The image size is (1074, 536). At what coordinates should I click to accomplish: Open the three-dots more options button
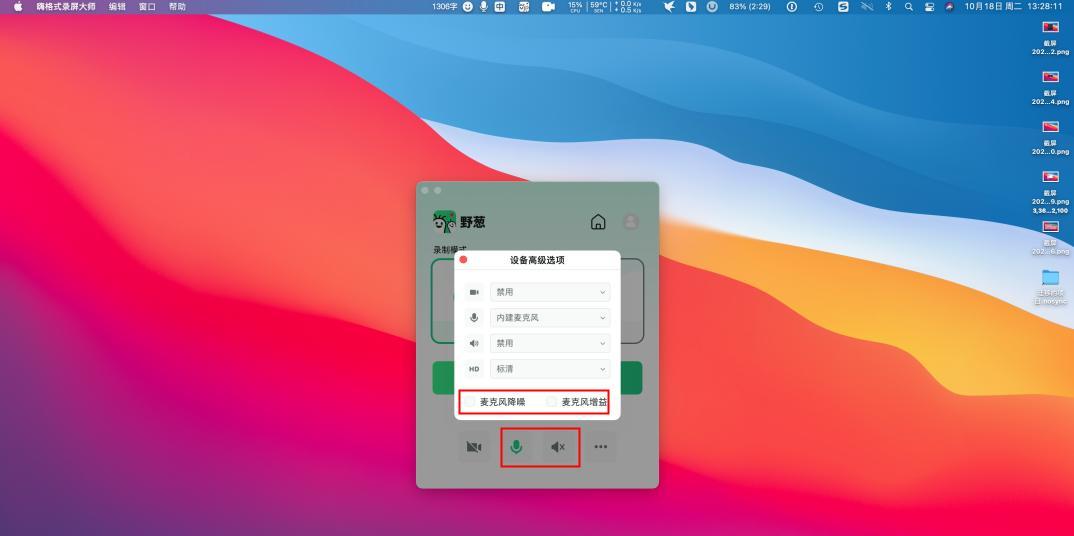(x=601, y=447)
